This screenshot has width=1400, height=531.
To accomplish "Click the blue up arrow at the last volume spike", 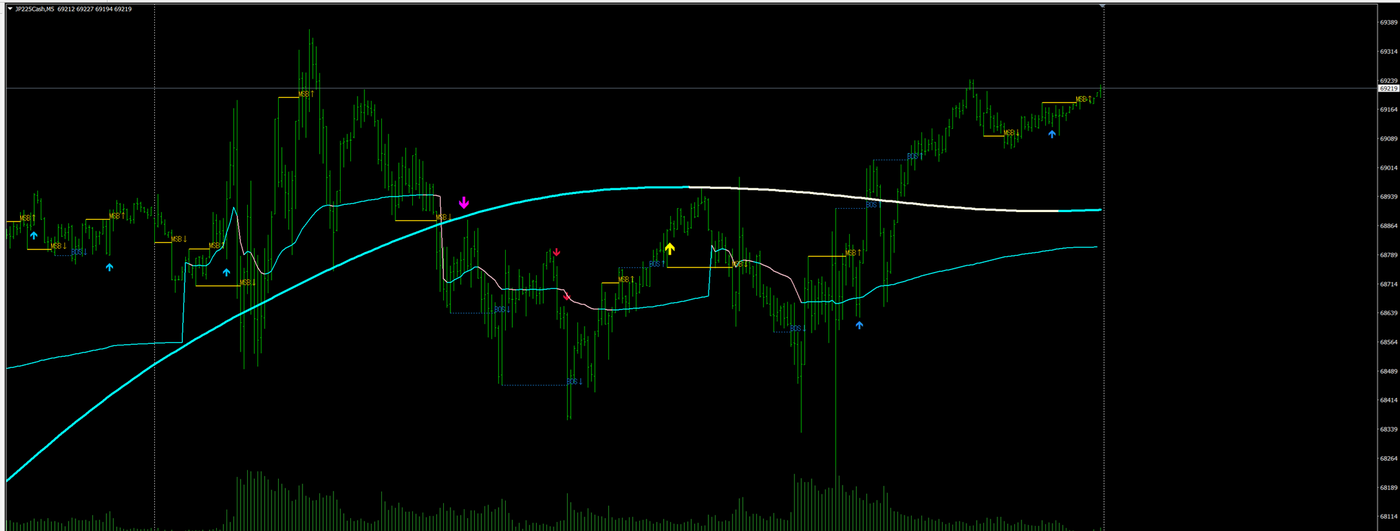I will tap(859, 325).
